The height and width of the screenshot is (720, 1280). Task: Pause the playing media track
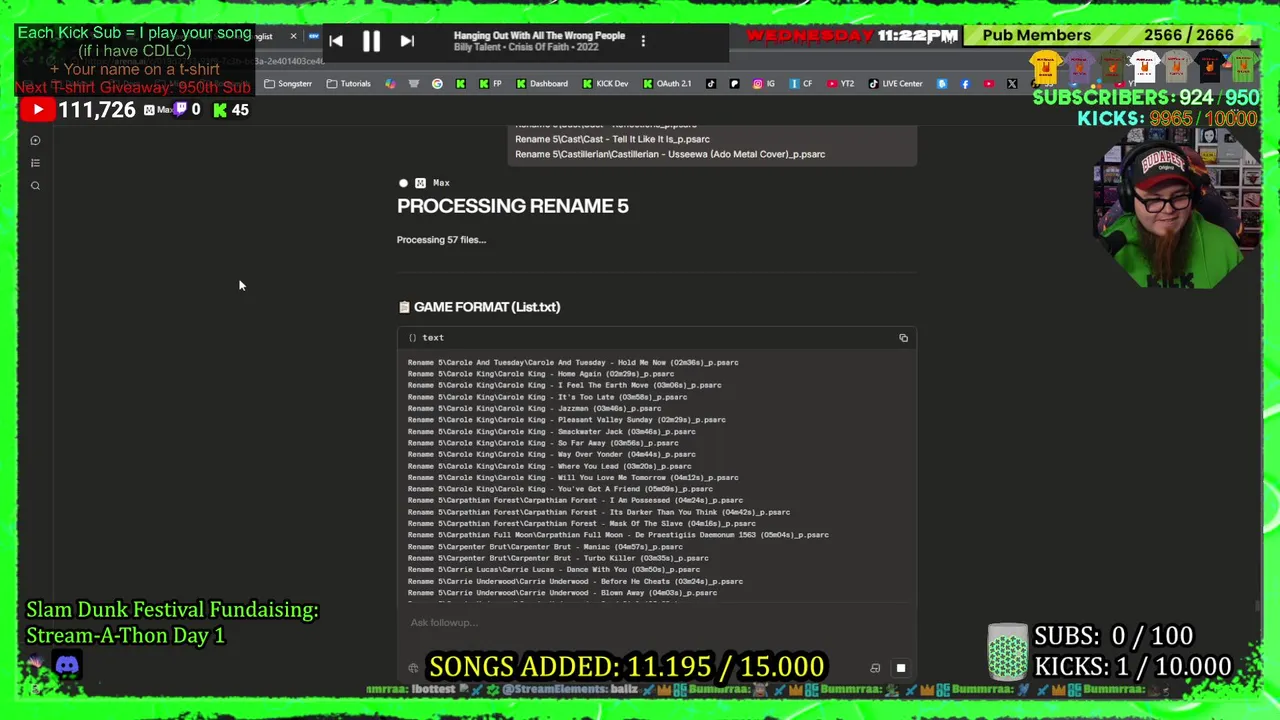pos(371,41)
